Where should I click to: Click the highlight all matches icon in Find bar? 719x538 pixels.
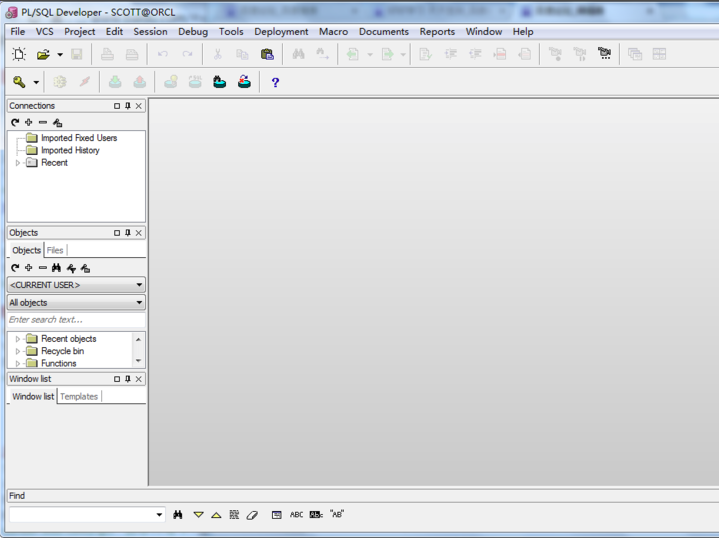(234, 515)
